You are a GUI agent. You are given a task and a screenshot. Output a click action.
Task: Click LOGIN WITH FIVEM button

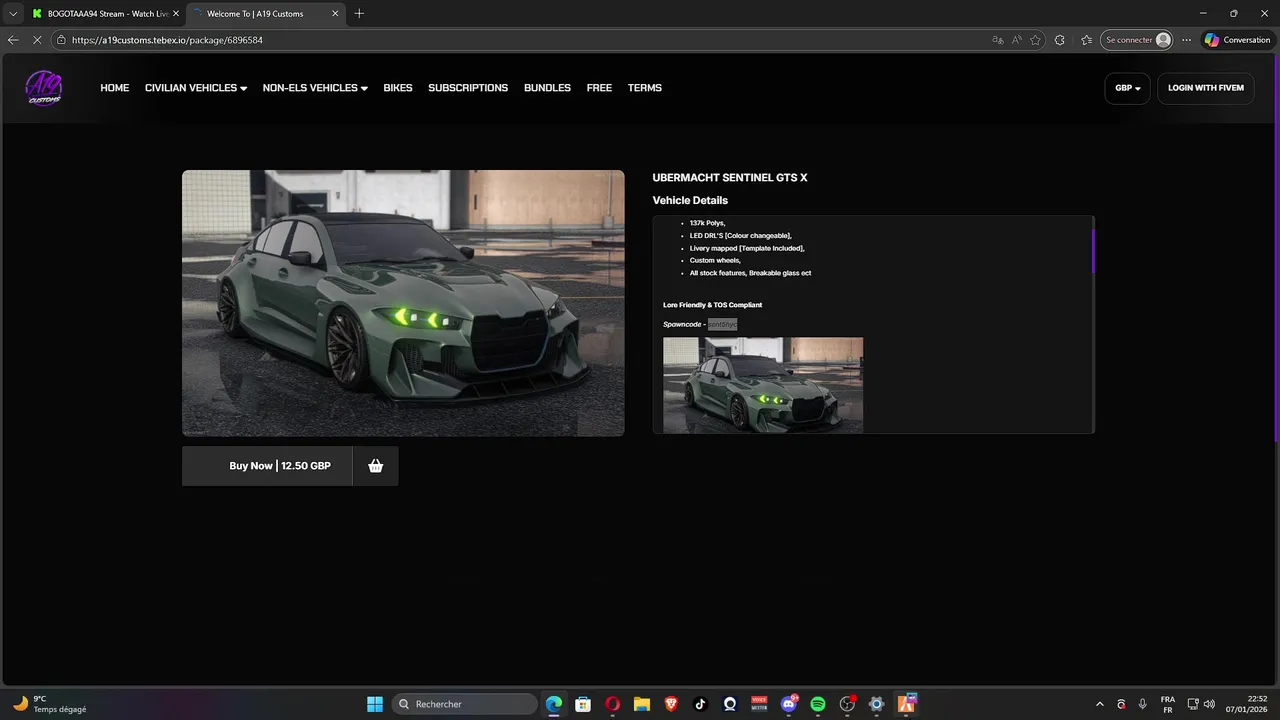tap(1205, 88)
